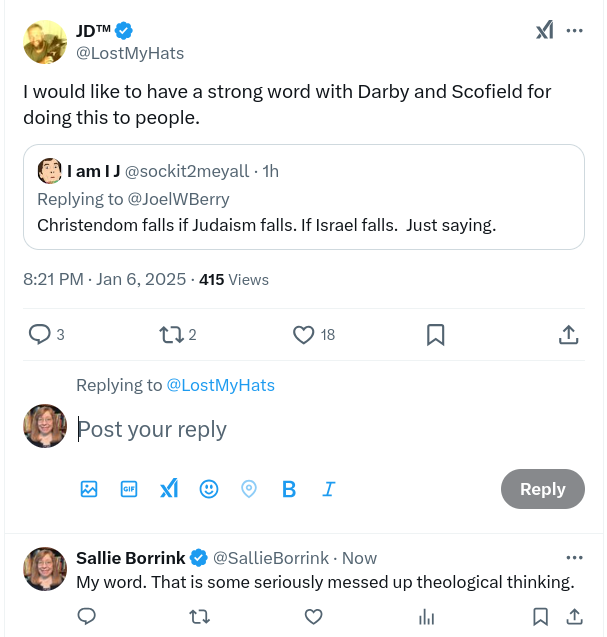Image resolution: width=607 pixels, height=637 pixels.
Task: Open the @LostMyHats link in Replying to
Action: (x=220, y=385)
